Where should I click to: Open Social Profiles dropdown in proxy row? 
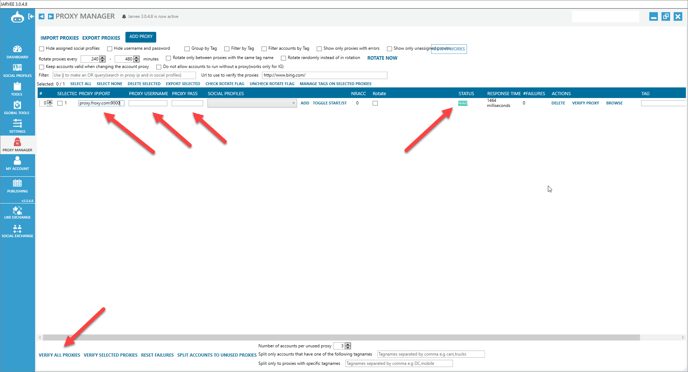tap(252, 103)
